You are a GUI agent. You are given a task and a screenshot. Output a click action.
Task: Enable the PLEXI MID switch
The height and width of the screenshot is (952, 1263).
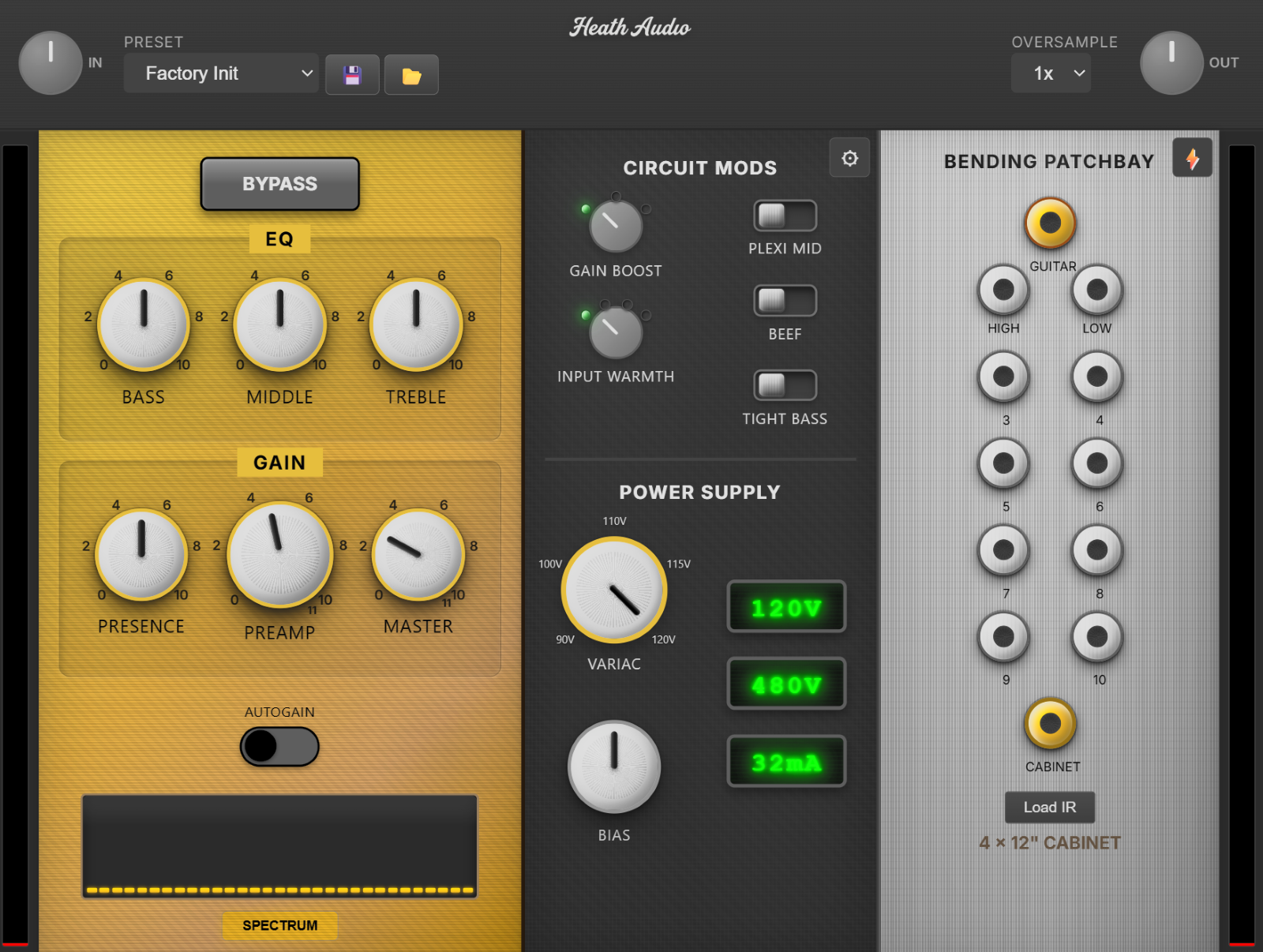tap(785, 214)
